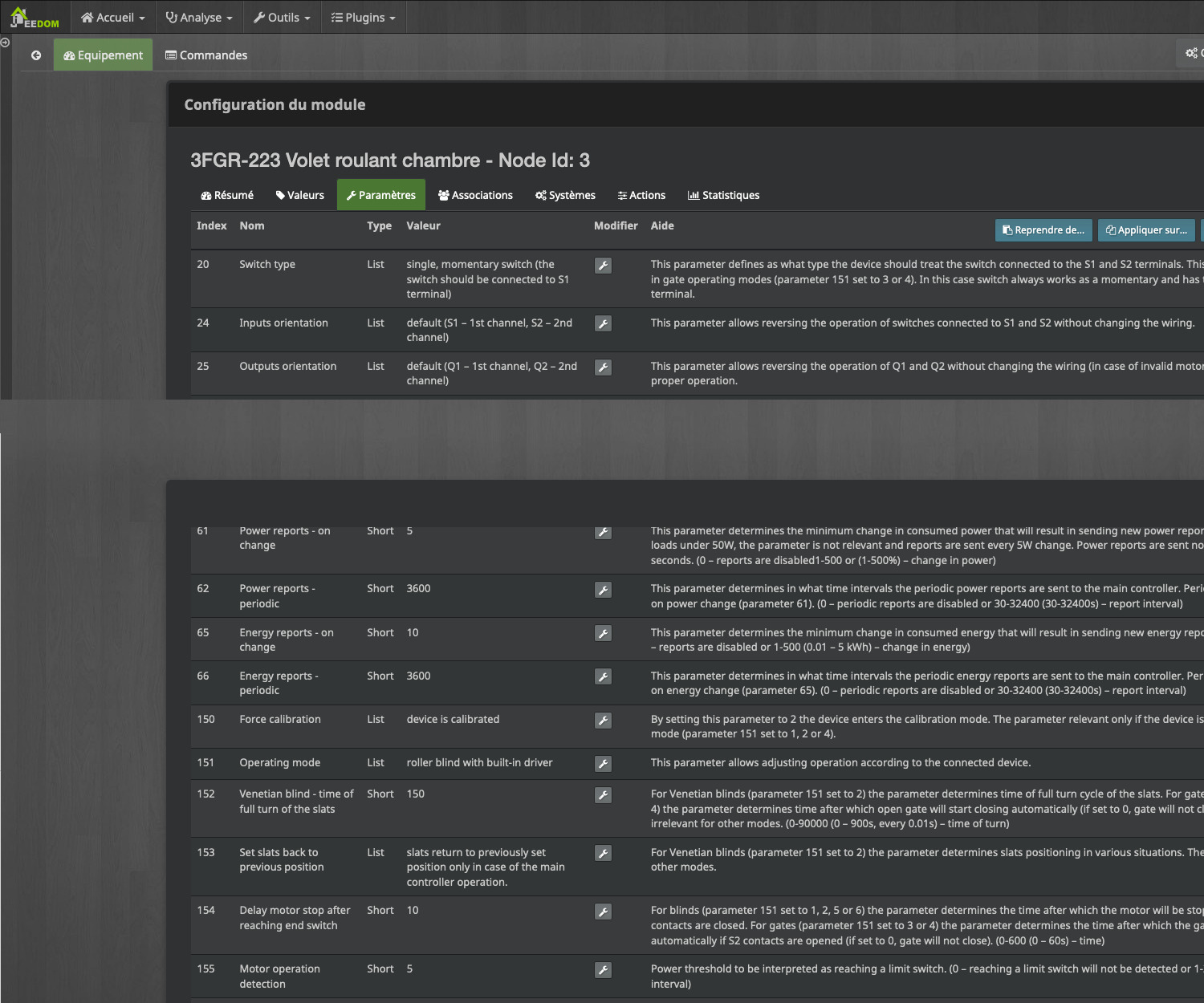Click the value 150 for Venetian blind
1204x1003 pixels.
pyautogui.click(x=416, y=794)
